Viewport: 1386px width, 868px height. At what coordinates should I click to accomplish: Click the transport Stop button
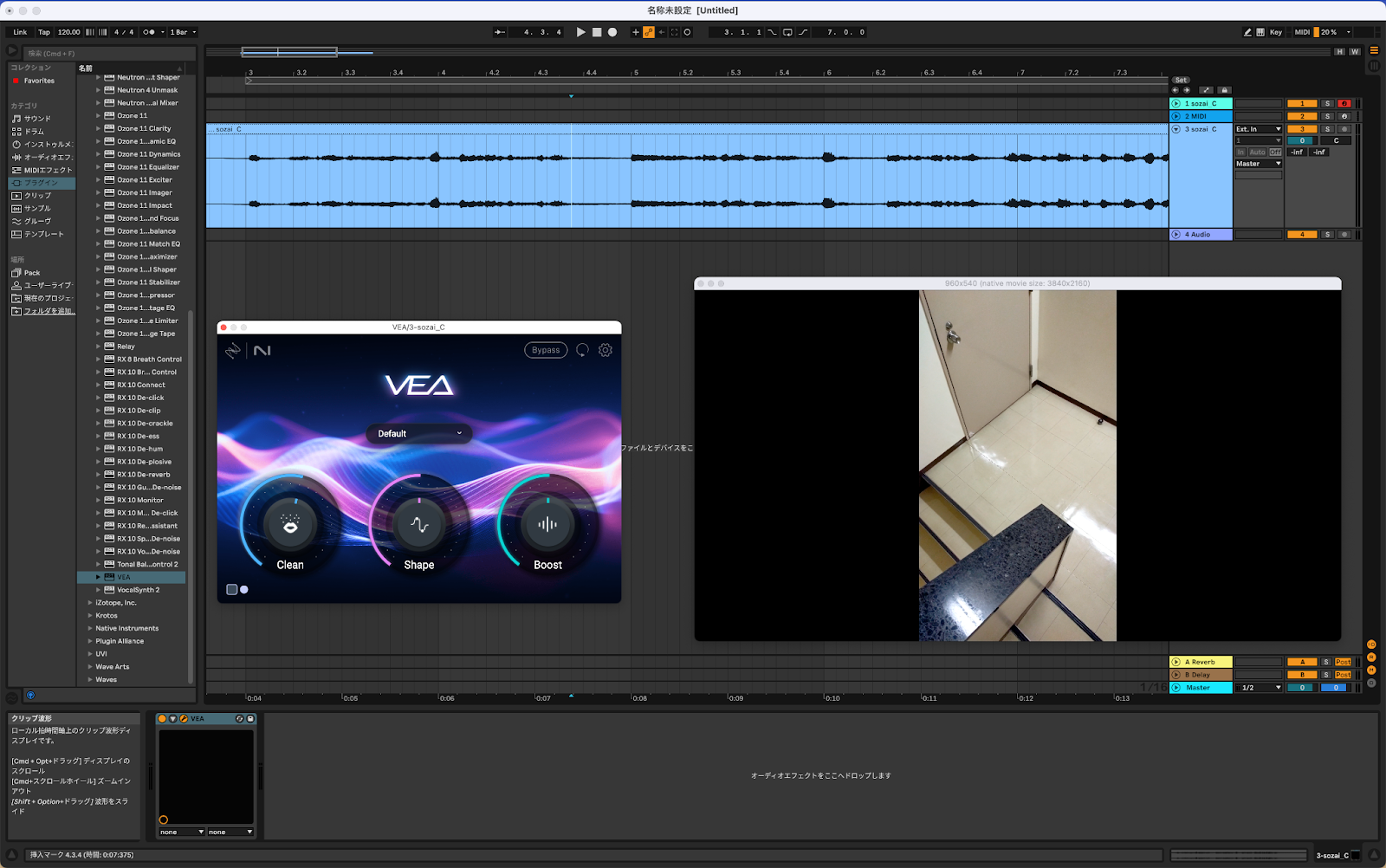click(597, 32)
